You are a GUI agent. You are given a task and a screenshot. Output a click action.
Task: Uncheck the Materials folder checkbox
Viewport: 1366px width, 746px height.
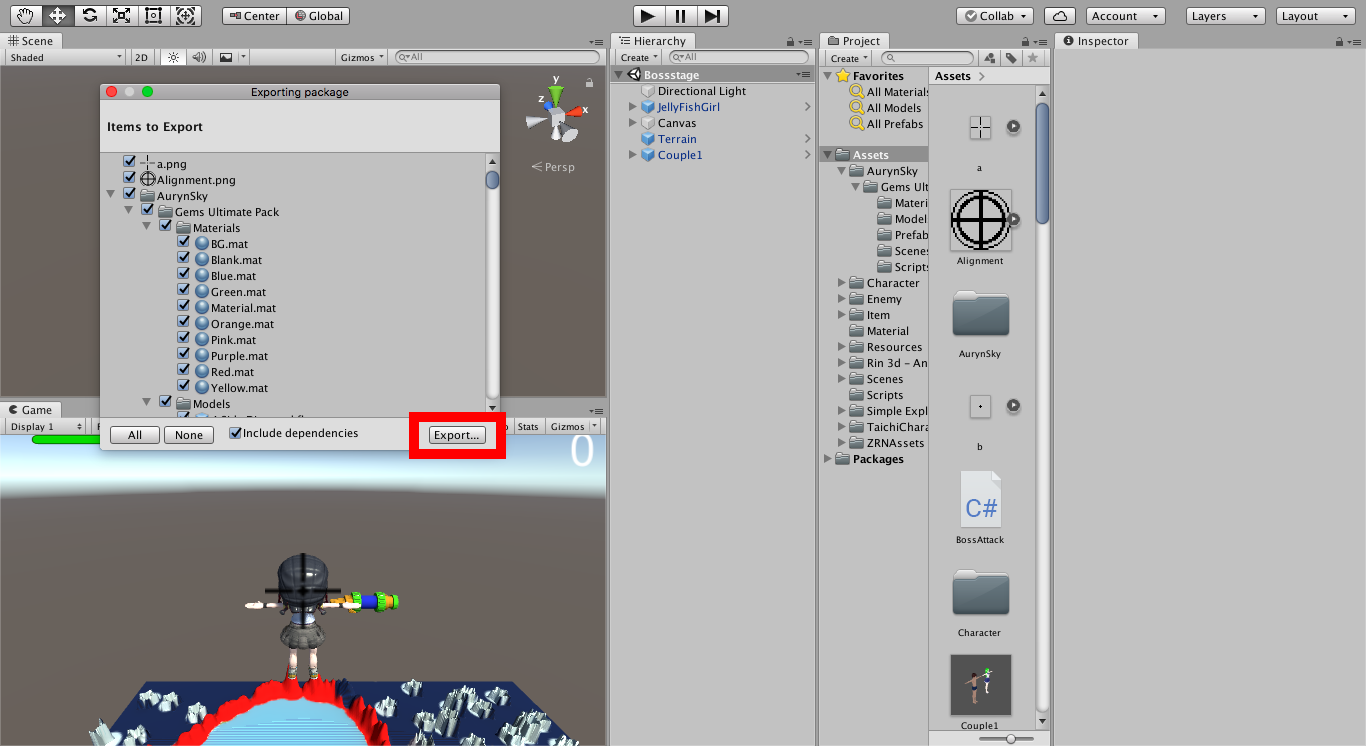tap(165, 225)
